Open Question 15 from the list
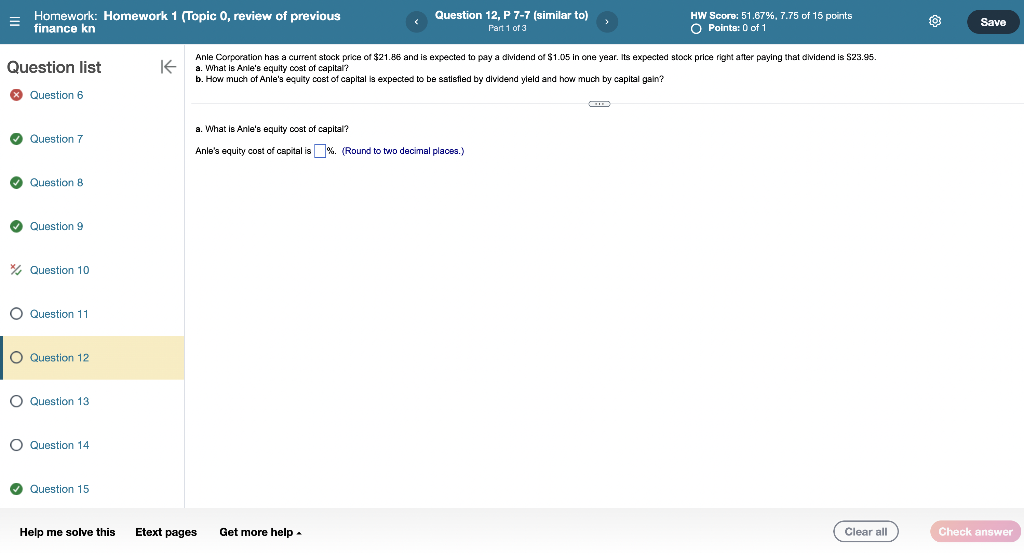Viewport: 1024px width, 555px height. tap(59, 488)
